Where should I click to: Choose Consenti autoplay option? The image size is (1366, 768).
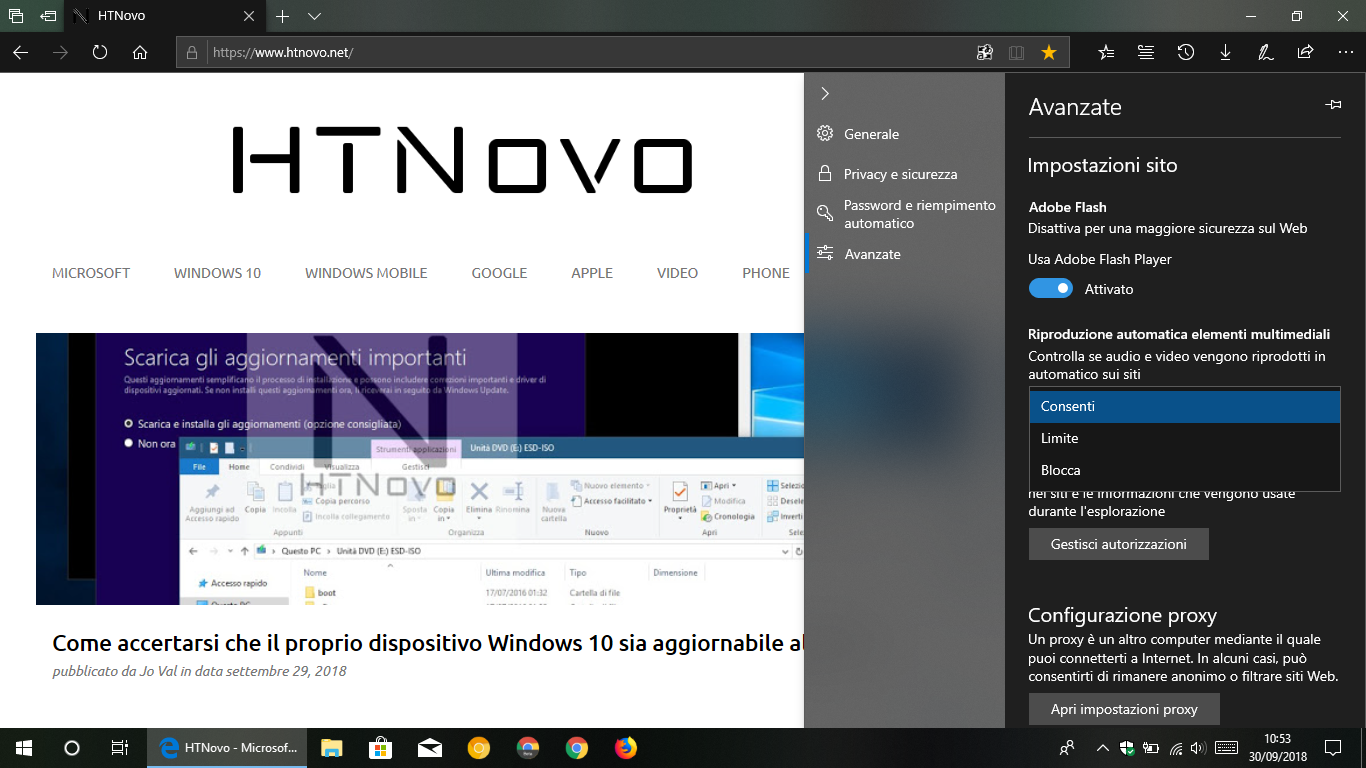tap(1185, 407)
